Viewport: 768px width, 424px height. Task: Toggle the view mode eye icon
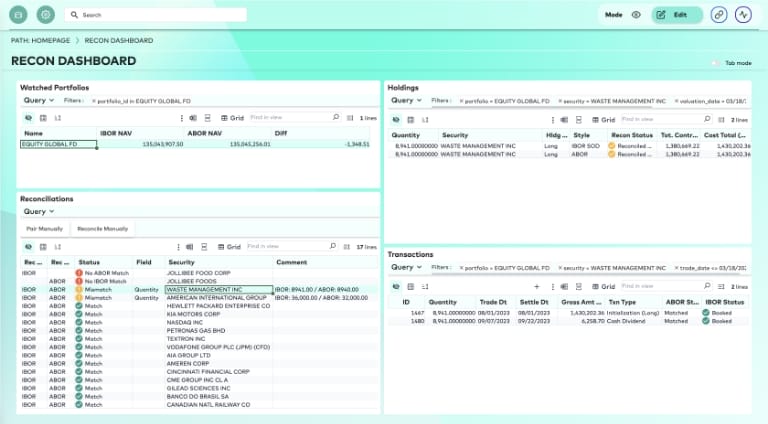point(636,15)
